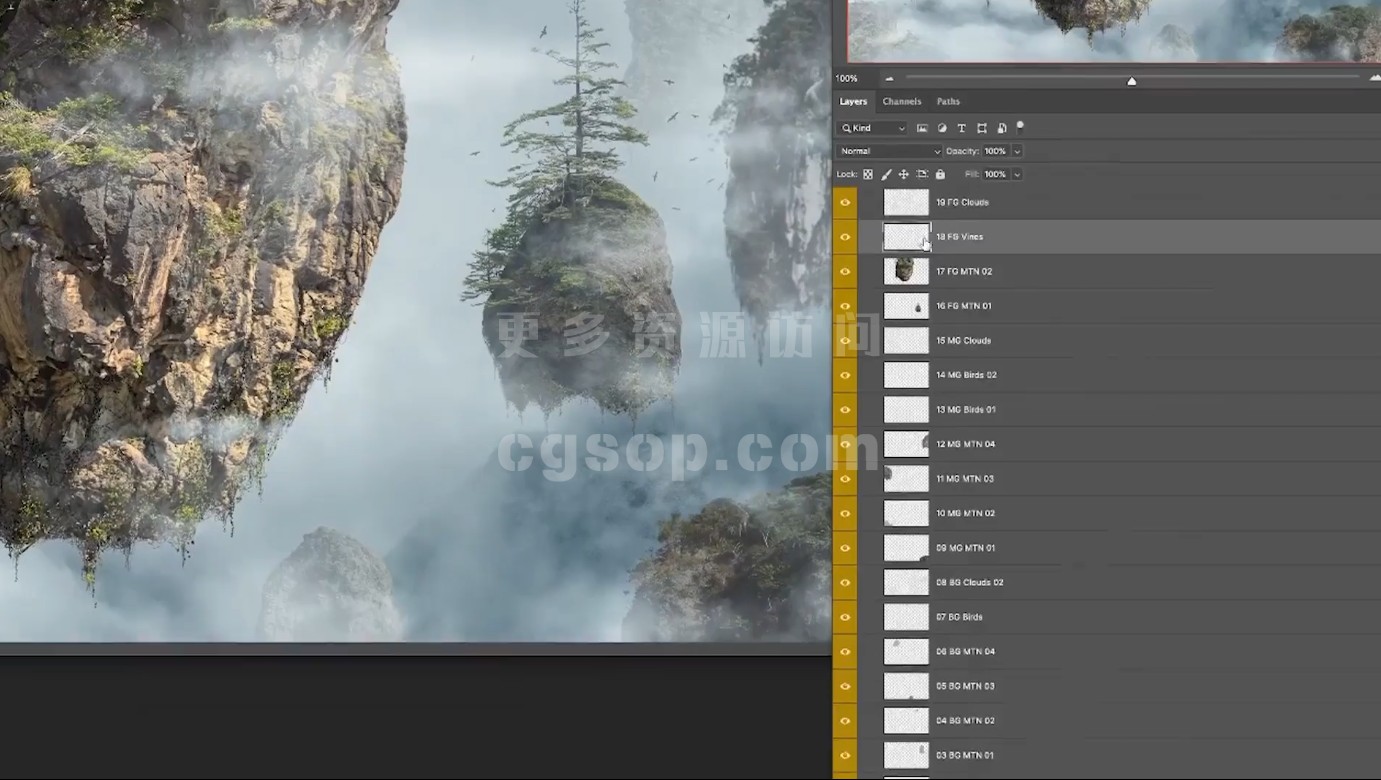Viewport: 1381px width, 780px height.
Task: Click the Navigator zoom slider handle
Action: click(x=1131, y=81)
